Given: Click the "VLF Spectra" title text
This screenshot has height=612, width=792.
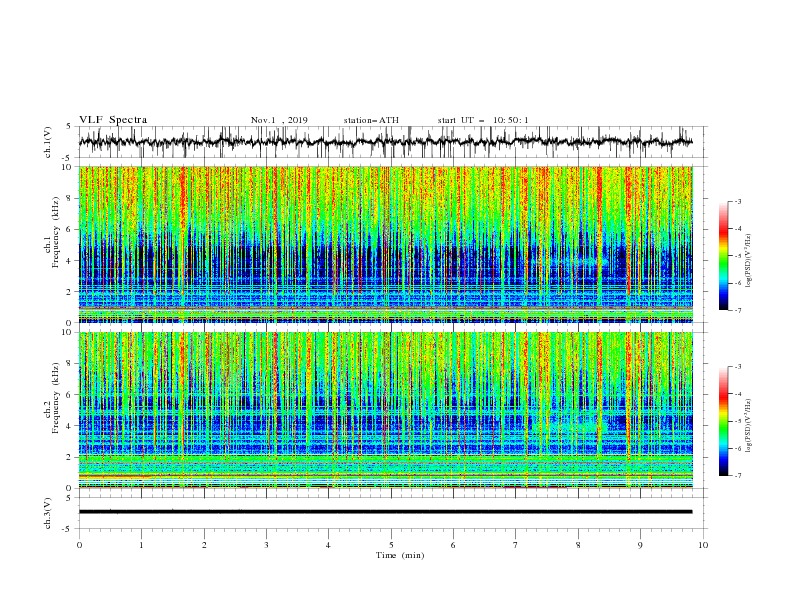Looking at the screenshot, I should click(113, 120).
